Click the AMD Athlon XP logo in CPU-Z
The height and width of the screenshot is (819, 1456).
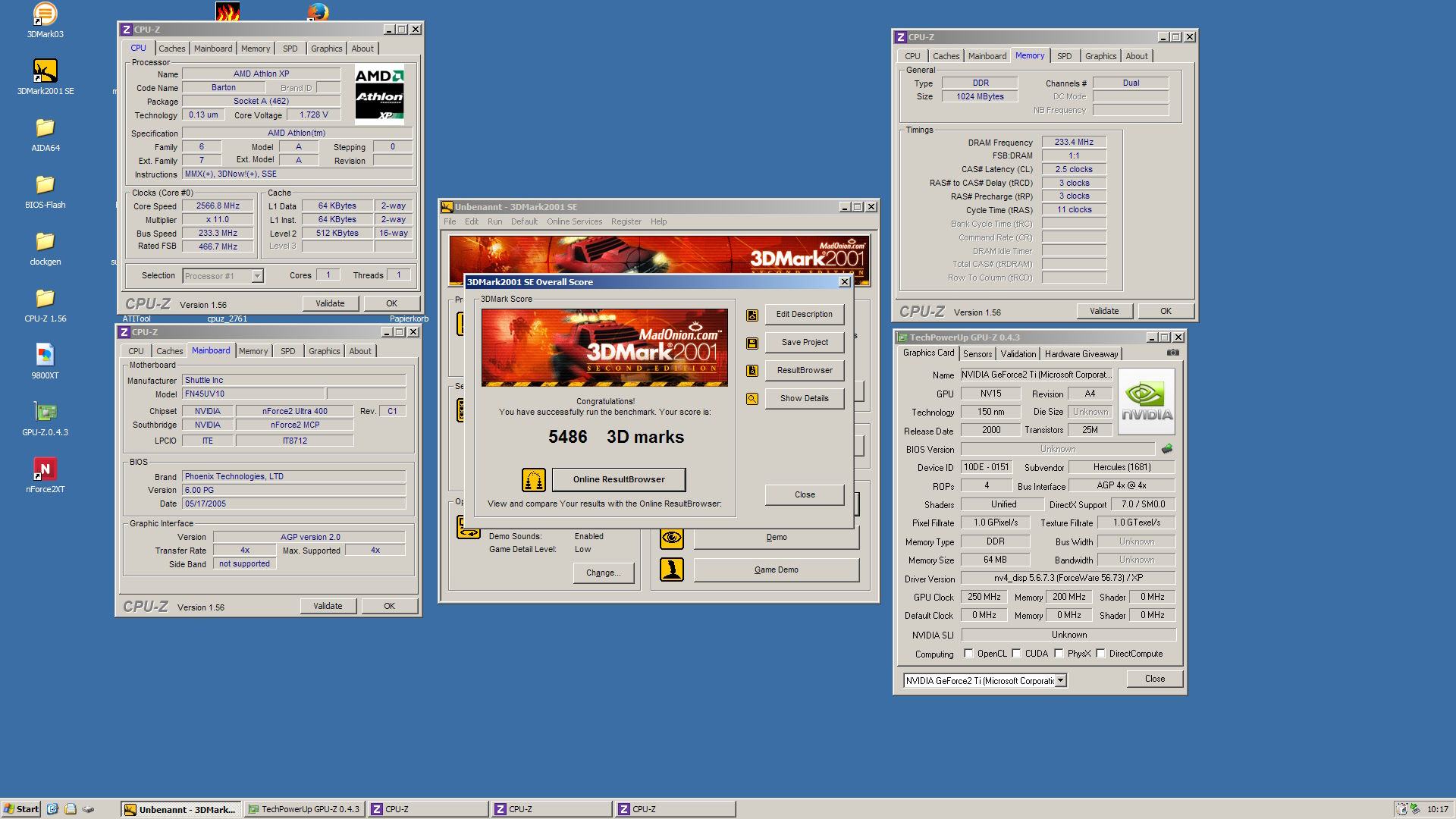(379, 95)
